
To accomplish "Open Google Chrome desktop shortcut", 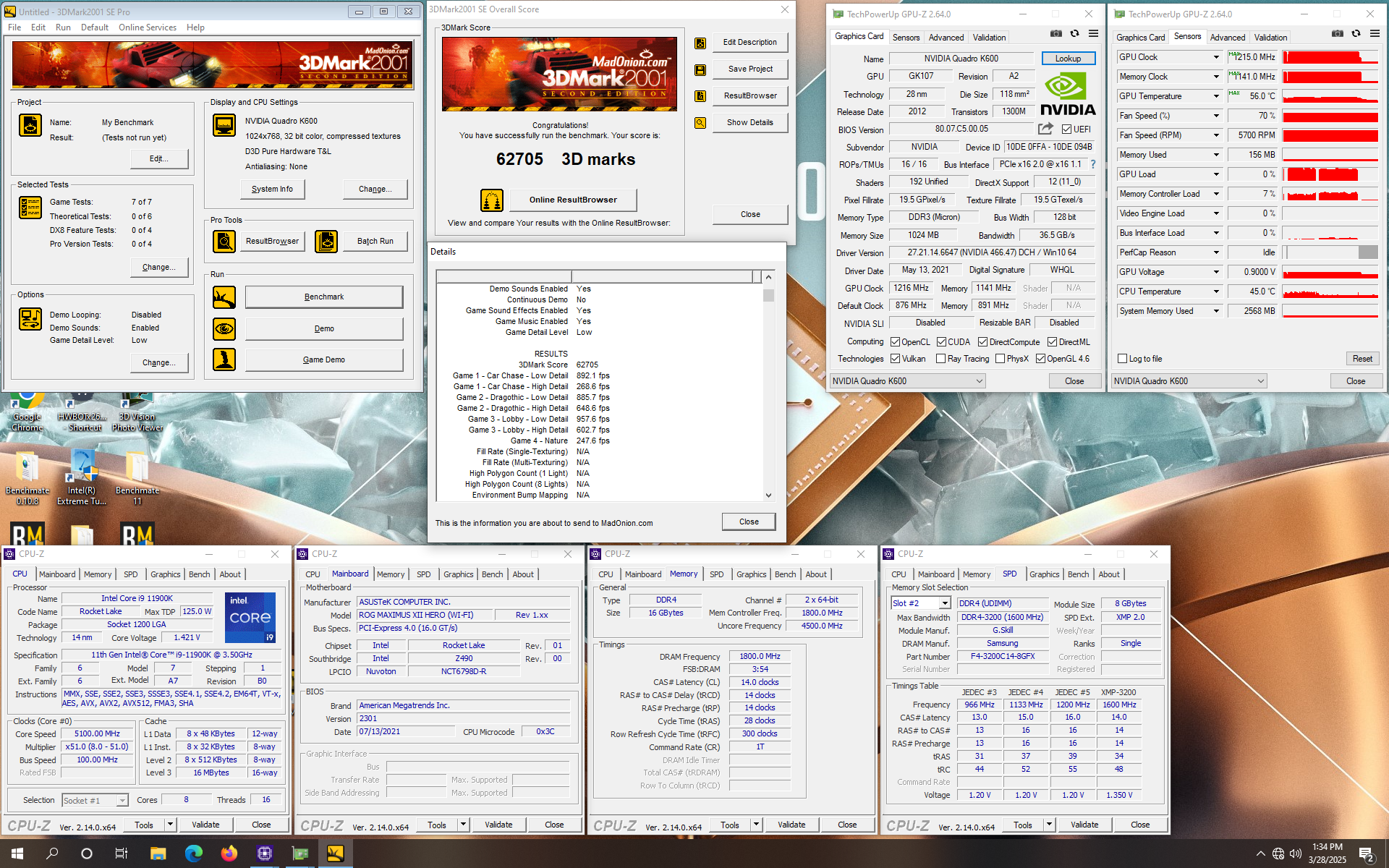I will click(x=27, y=412).
